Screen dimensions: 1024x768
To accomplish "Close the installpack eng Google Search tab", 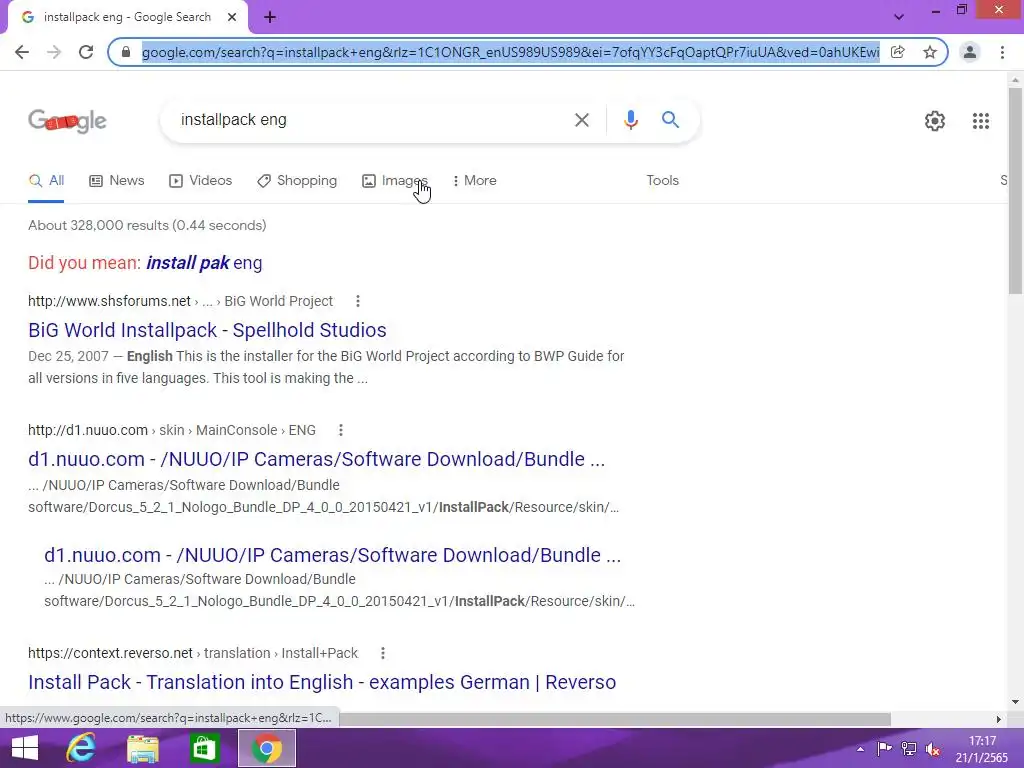I will tap(232, 18).
